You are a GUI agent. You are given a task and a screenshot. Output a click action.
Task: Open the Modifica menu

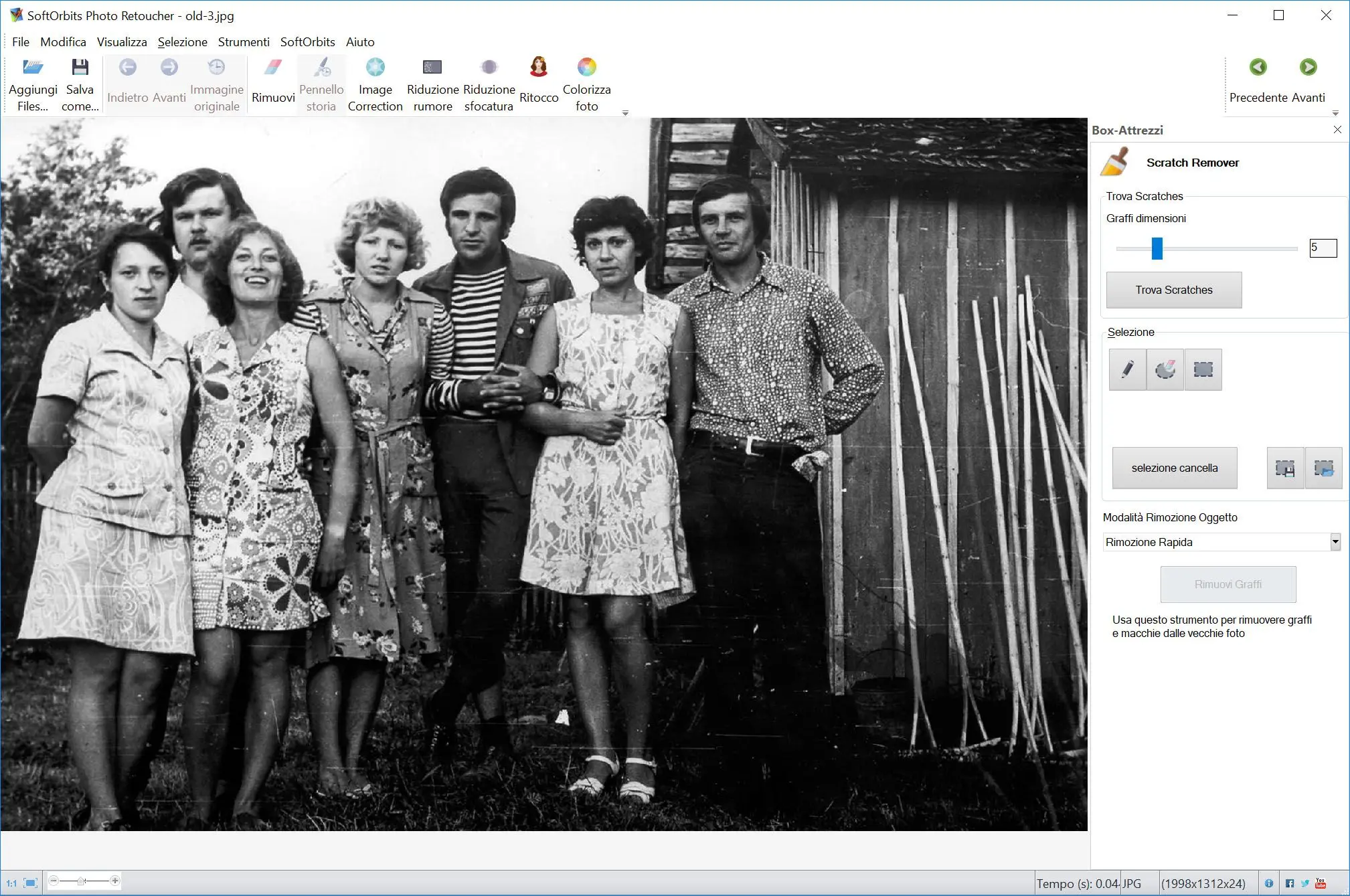point(63,41)
